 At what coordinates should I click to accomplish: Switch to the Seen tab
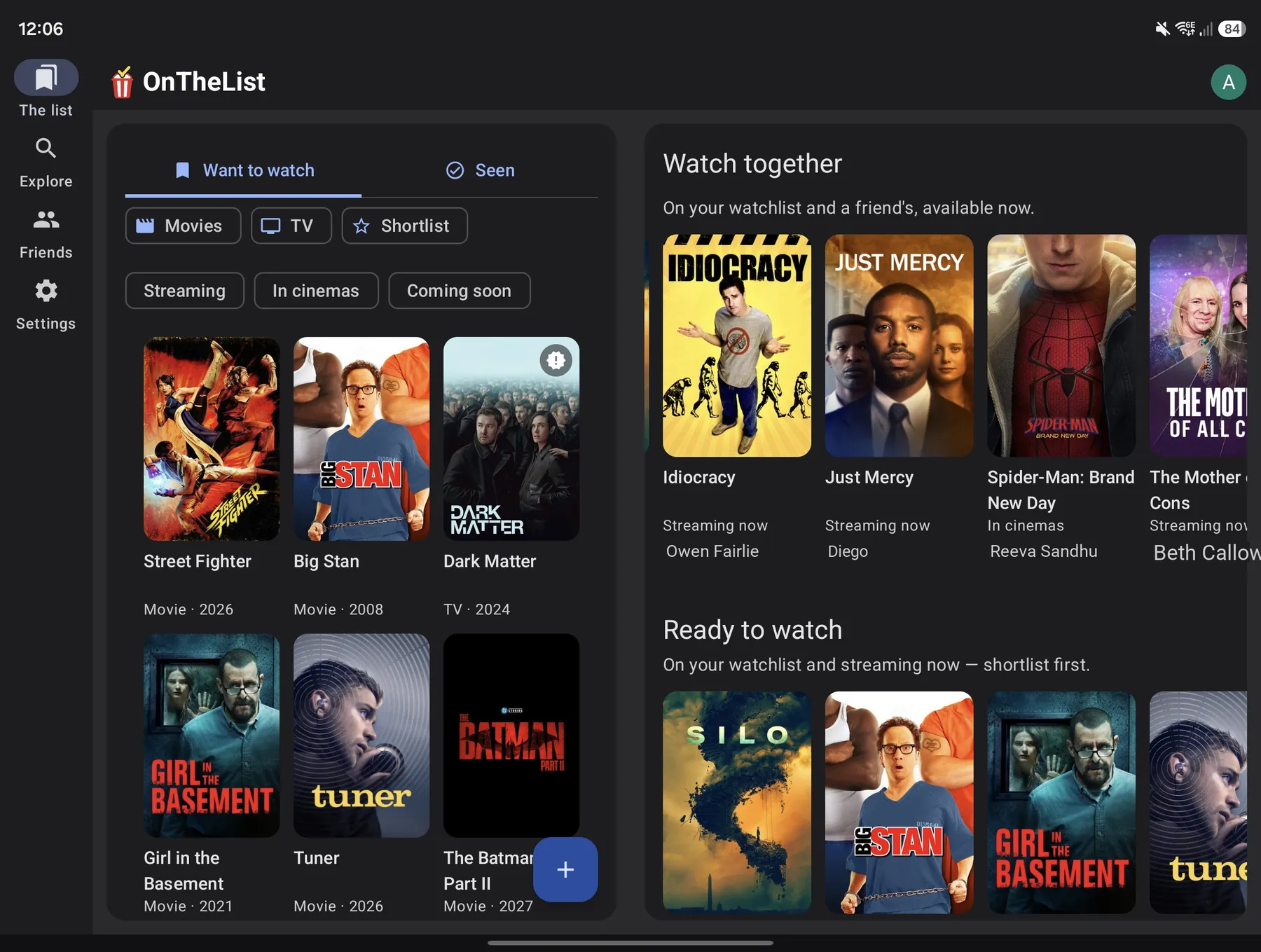point(480,170)
